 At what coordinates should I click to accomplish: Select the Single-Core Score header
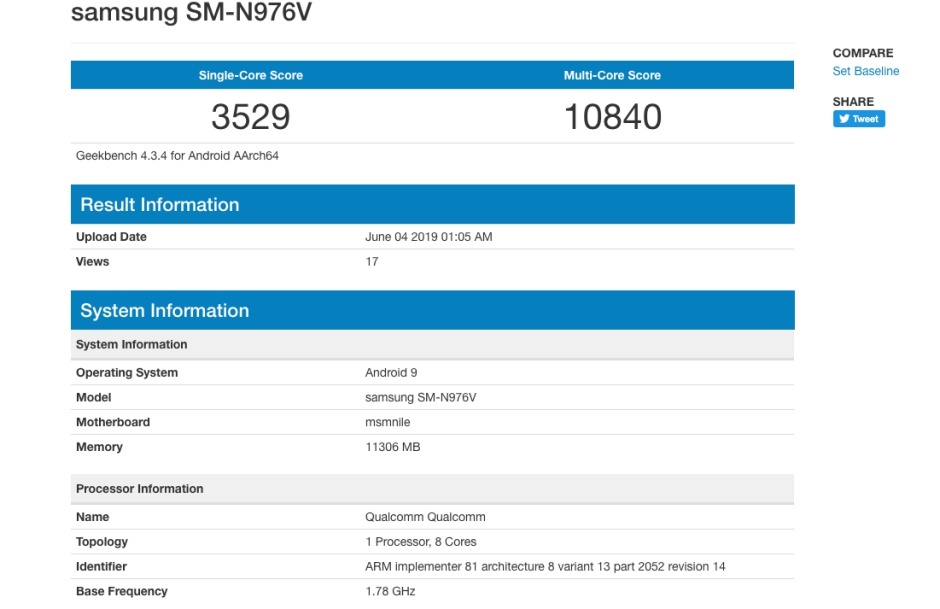point(251,75)
